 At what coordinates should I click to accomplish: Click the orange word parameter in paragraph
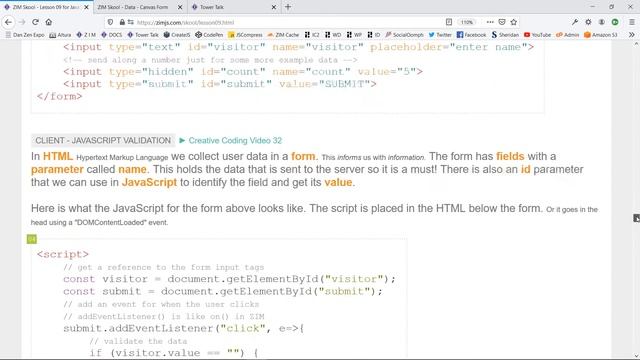coord(57,169)
